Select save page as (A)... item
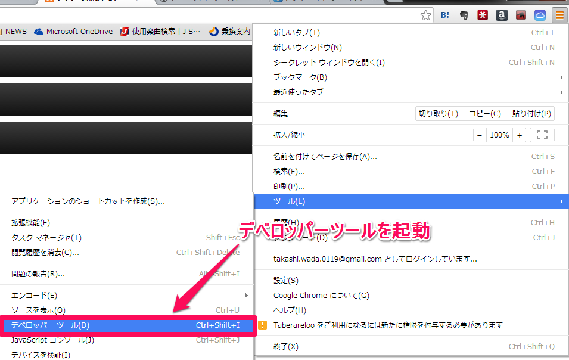 coord(411,156)
